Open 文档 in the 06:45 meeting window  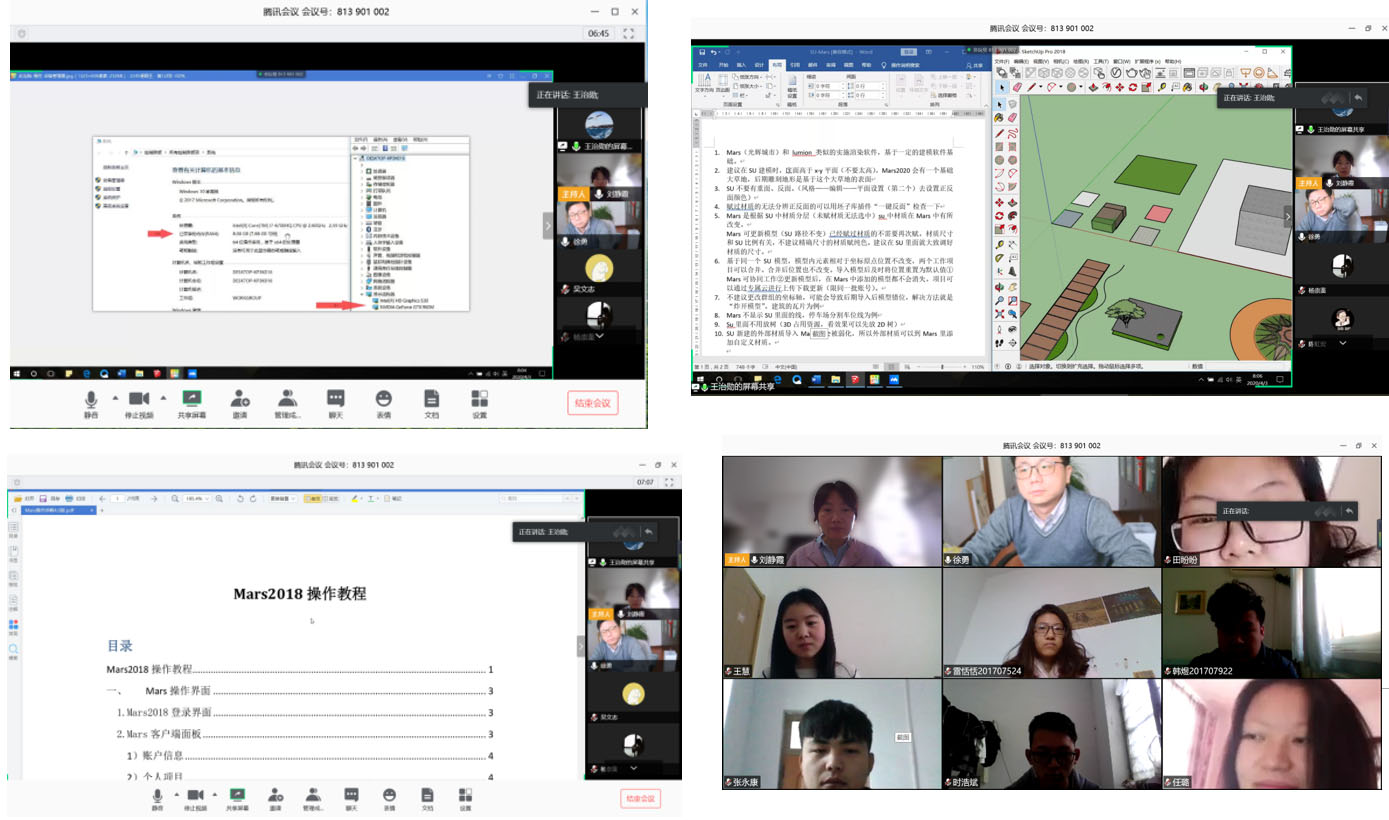431,404
